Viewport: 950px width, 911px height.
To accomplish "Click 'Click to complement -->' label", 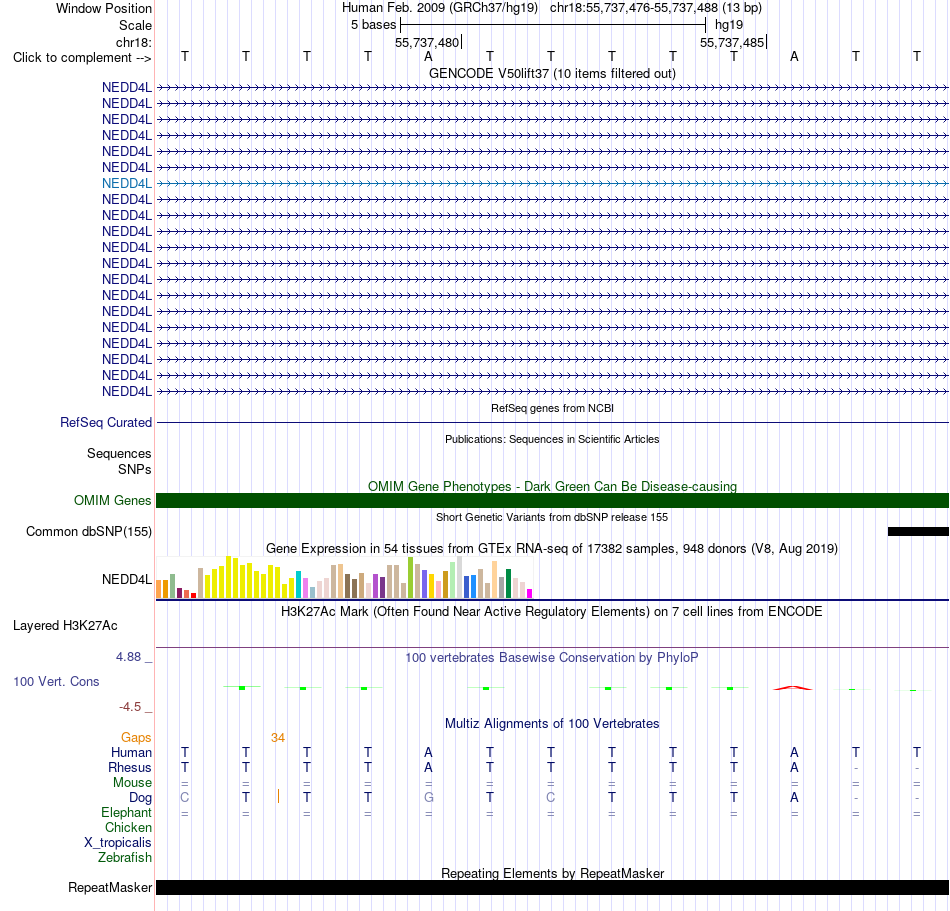I will 82,58.
